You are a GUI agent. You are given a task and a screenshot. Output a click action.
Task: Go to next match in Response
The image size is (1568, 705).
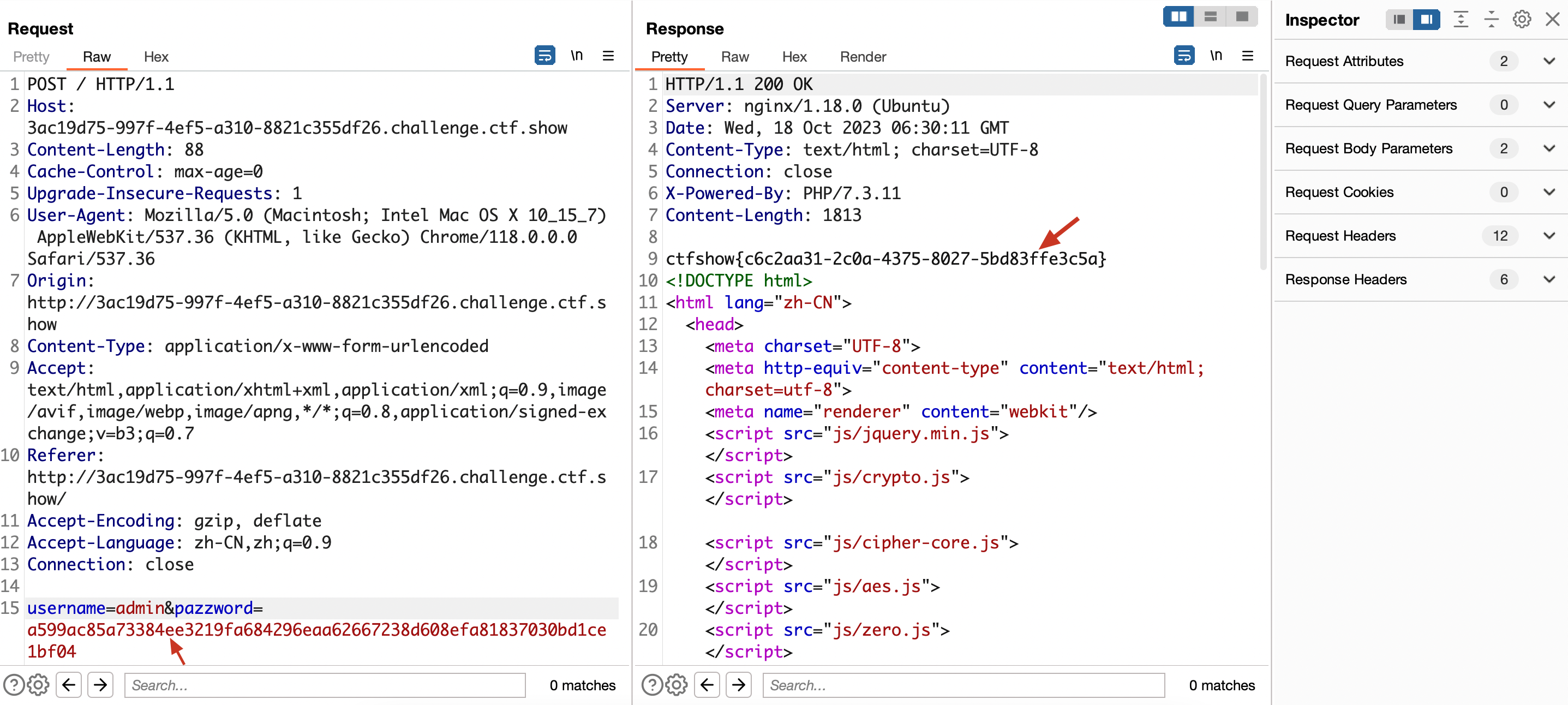coord(738,685)
